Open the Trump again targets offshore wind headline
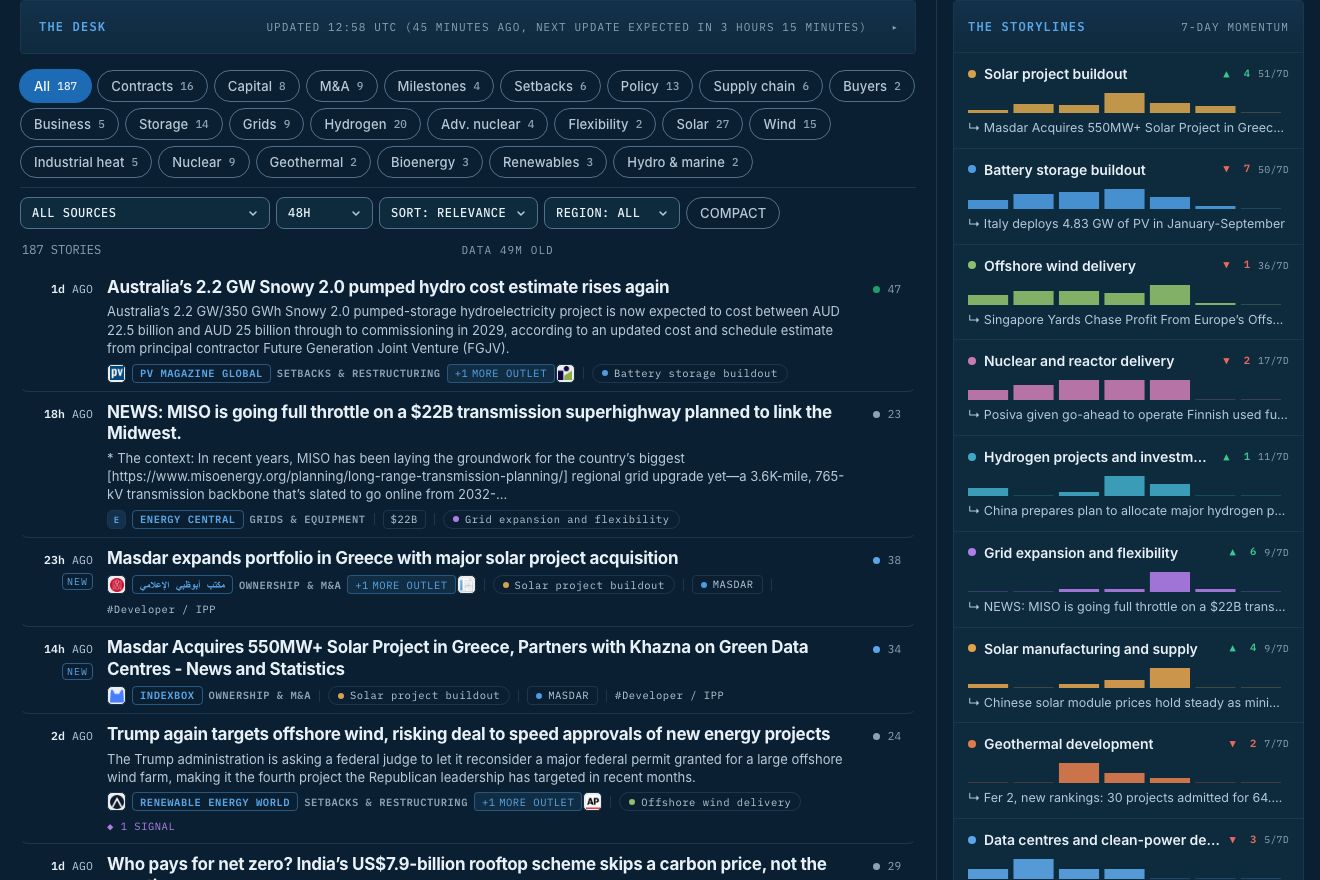This screenshot has width=1320, height=880. [468, 734]
